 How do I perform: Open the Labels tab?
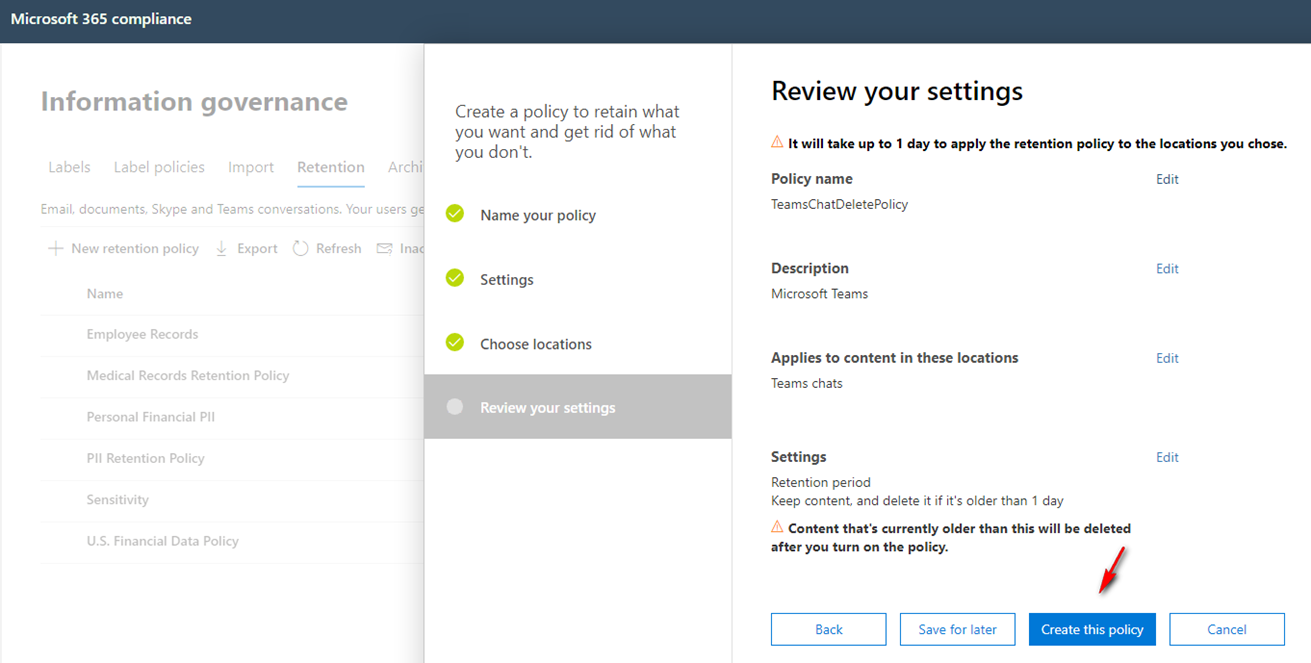[69, 167]
